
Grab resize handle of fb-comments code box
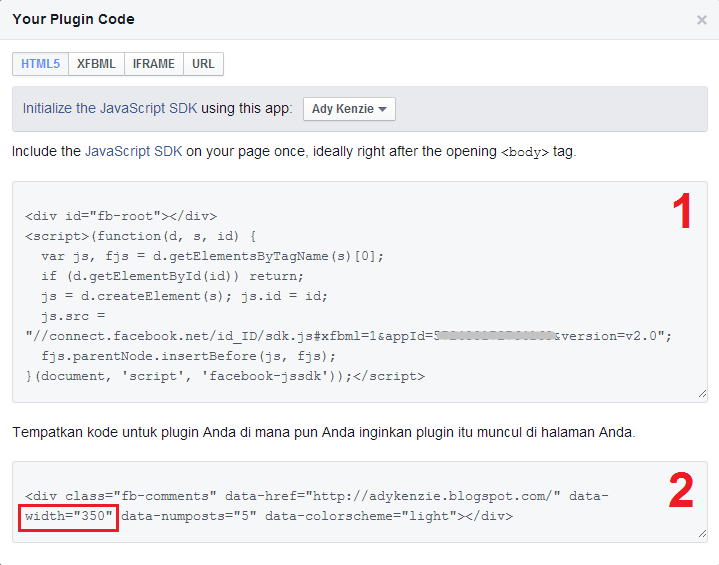(702, 535)
